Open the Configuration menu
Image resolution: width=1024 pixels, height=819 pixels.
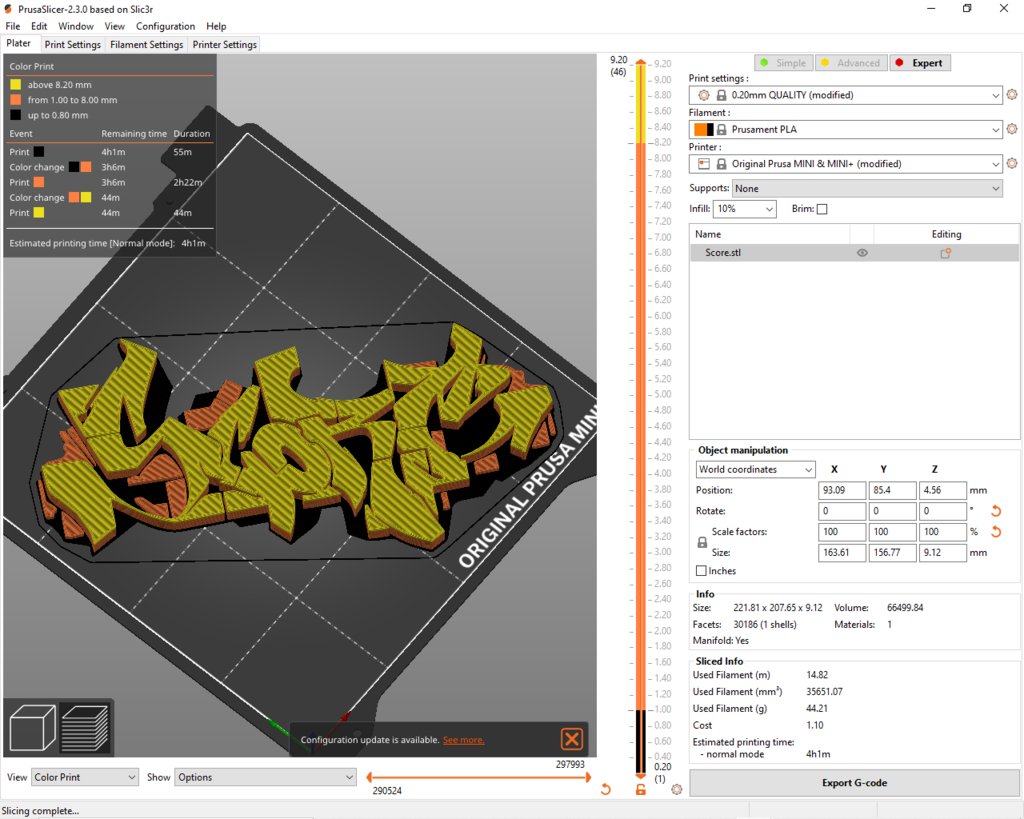[166, 26]
